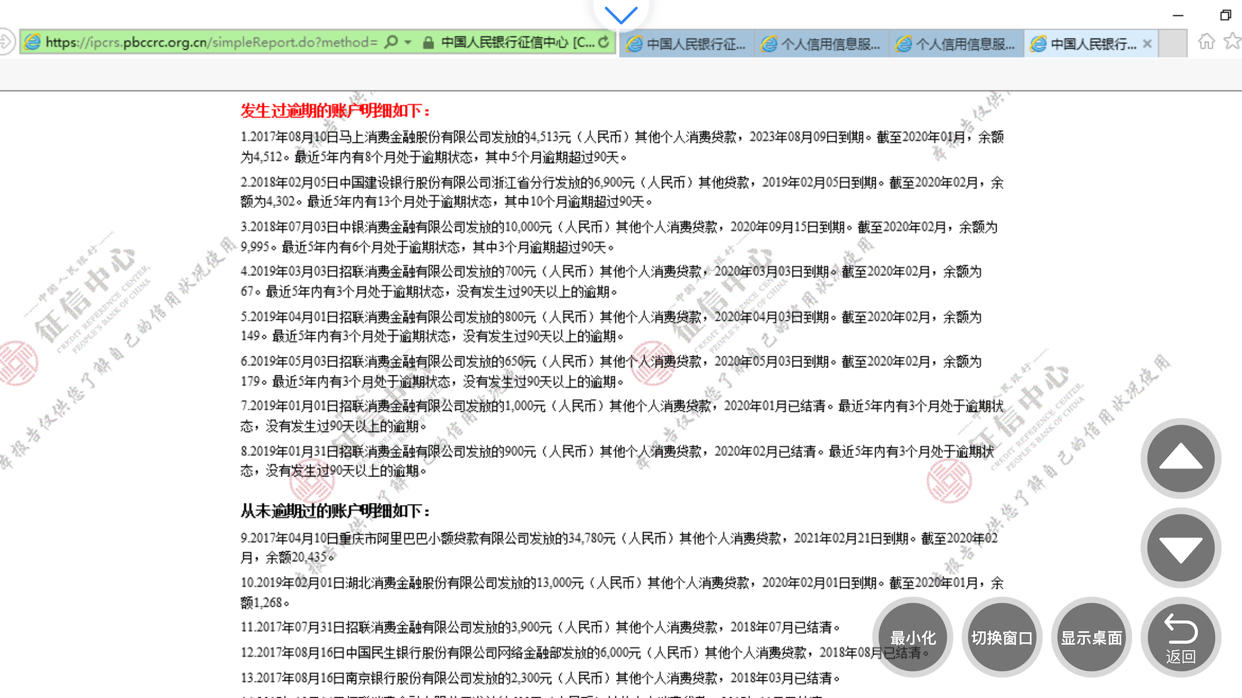
Task: Click the Internet Explorer page icon in address bar
Action: [x=33, y=43]
